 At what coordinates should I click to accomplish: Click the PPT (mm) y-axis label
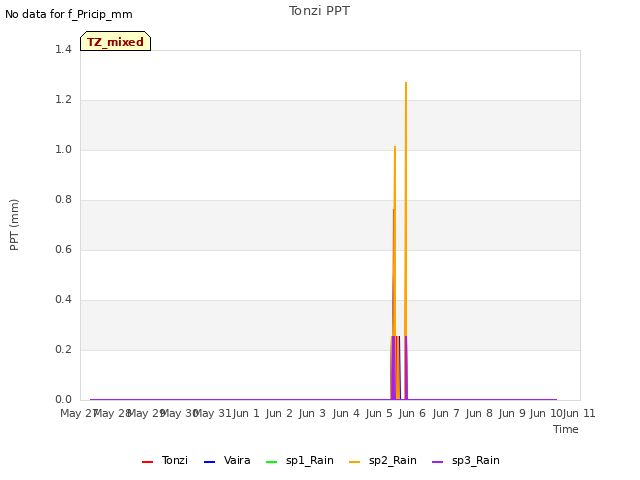click(x=14, y=224)
